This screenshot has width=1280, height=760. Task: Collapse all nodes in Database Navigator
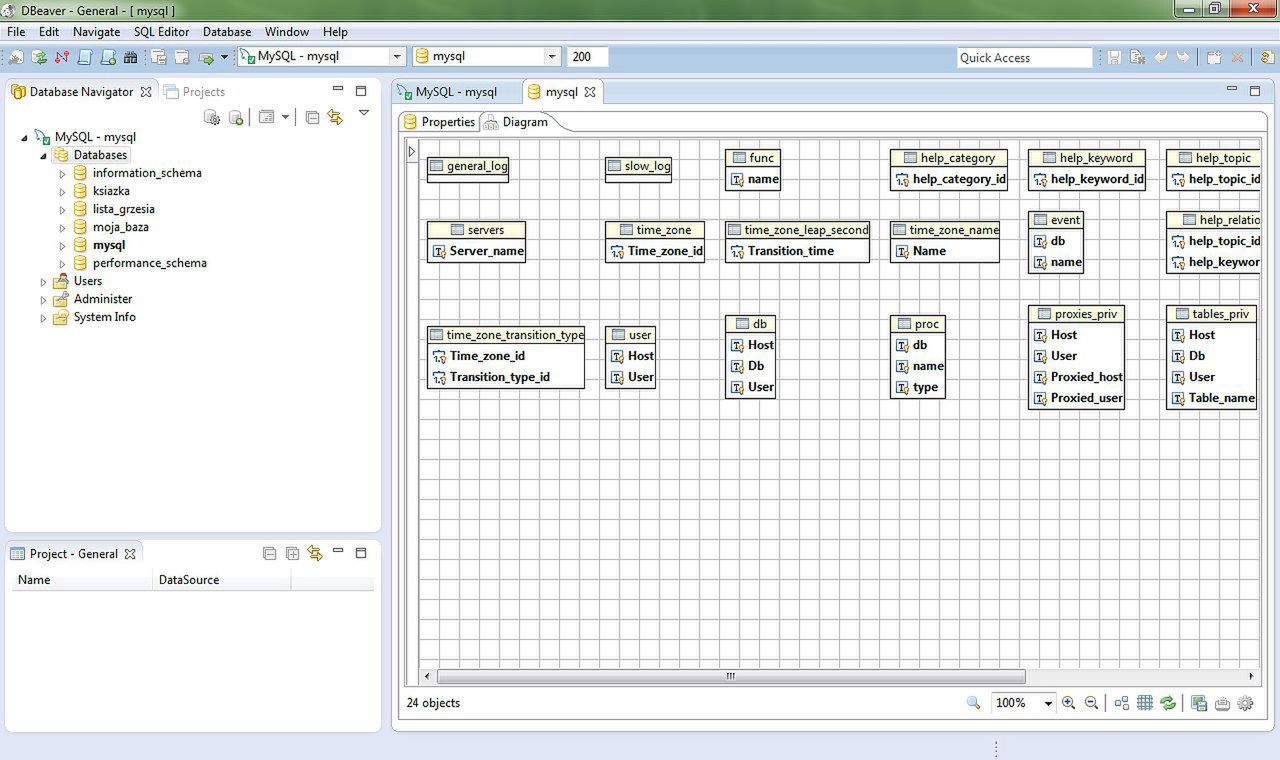(312, 117)
